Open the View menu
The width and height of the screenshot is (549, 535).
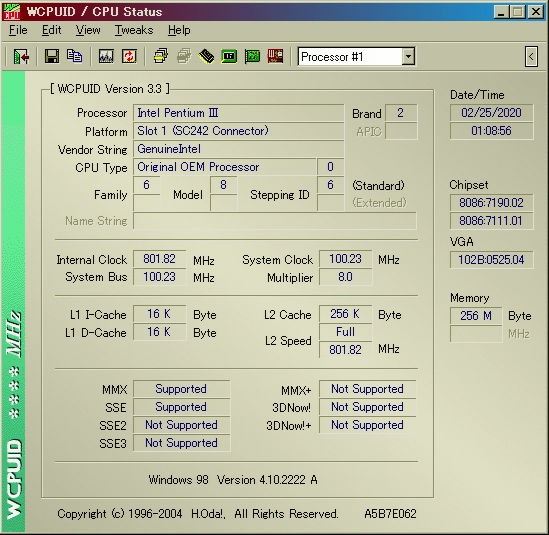pyautogui.click(x=88, y=30)
